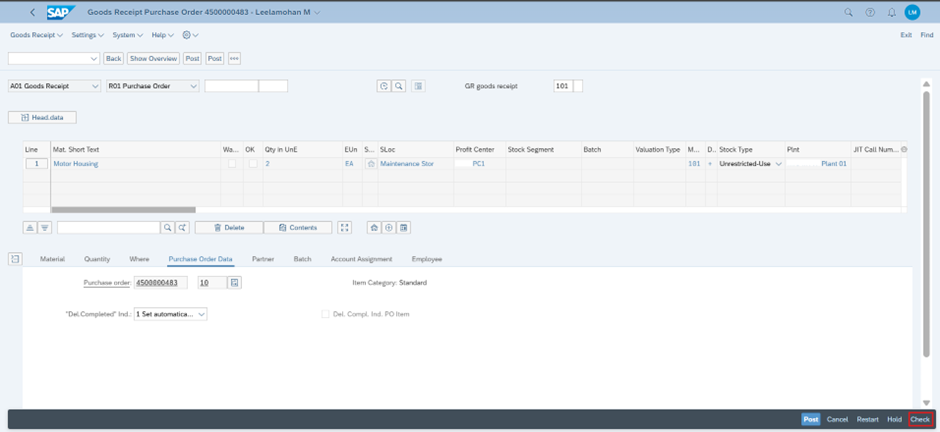Screen dimensions: 940x432
Task: Toggle the Wa... checkbox for Motor Housing
Action: [x=232, y=164]
